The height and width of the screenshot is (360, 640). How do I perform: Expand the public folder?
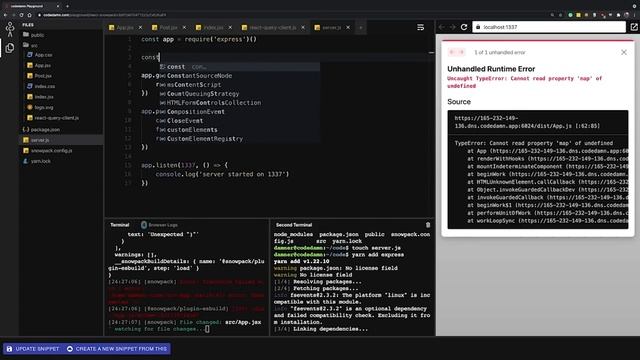point(33,35)
